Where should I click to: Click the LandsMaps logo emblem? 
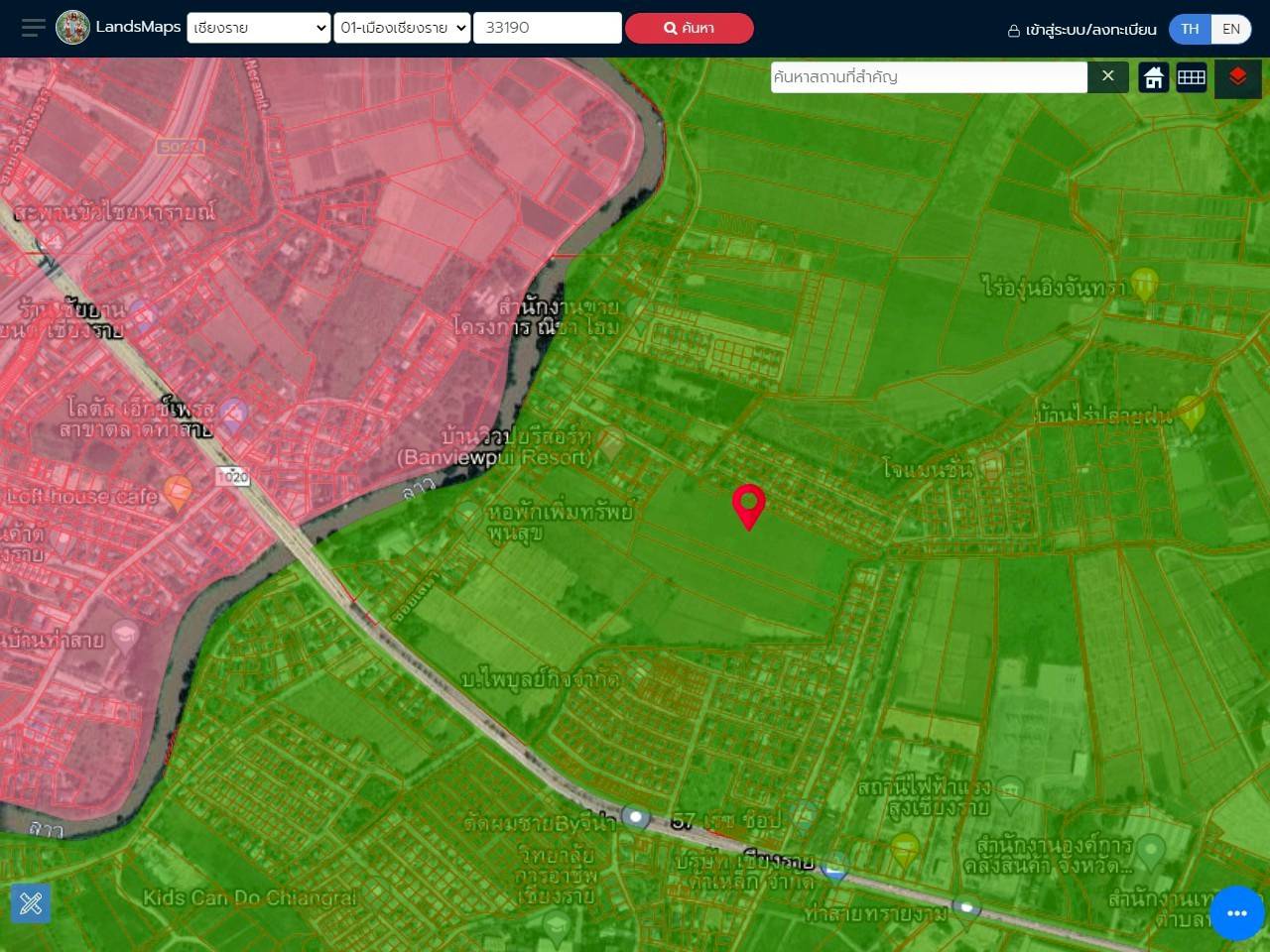[72, 28]
